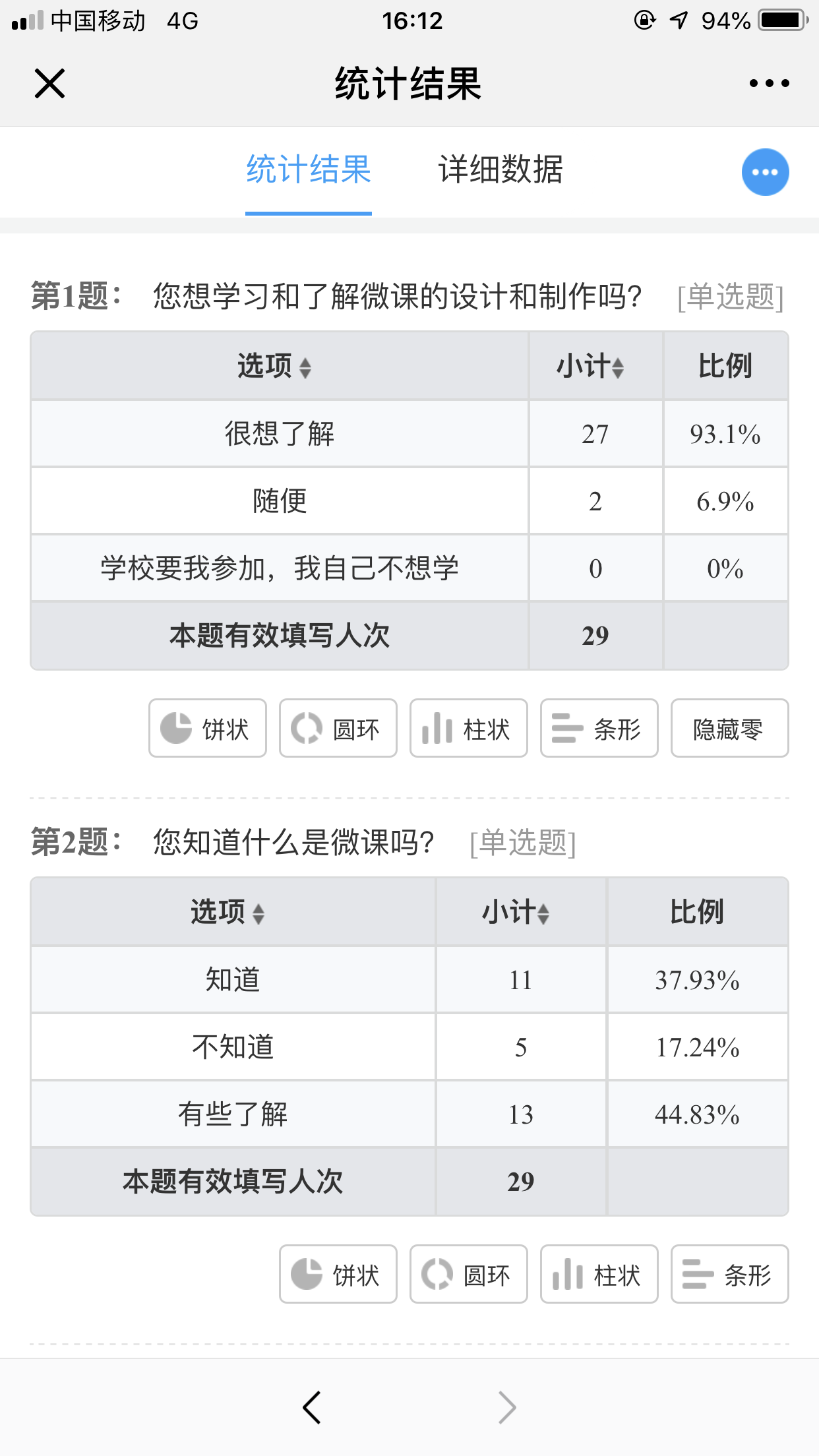Toggle 隐藏零 to hide zero rows
This screenshot has width=819, height=1456.
[x=730, y=728]
